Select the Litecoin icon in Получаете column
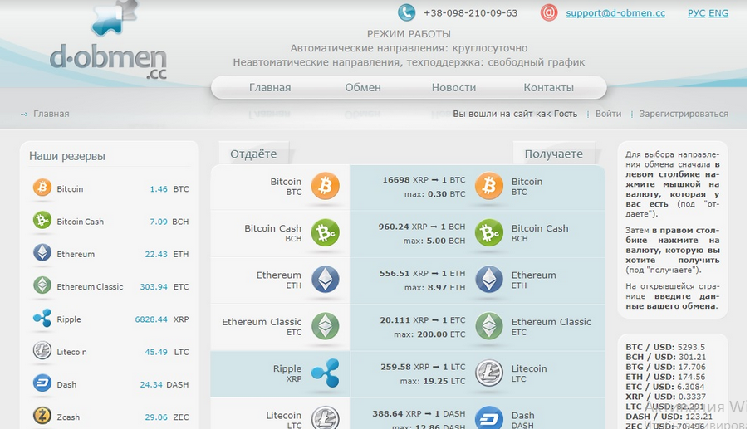 click(489, 372)
